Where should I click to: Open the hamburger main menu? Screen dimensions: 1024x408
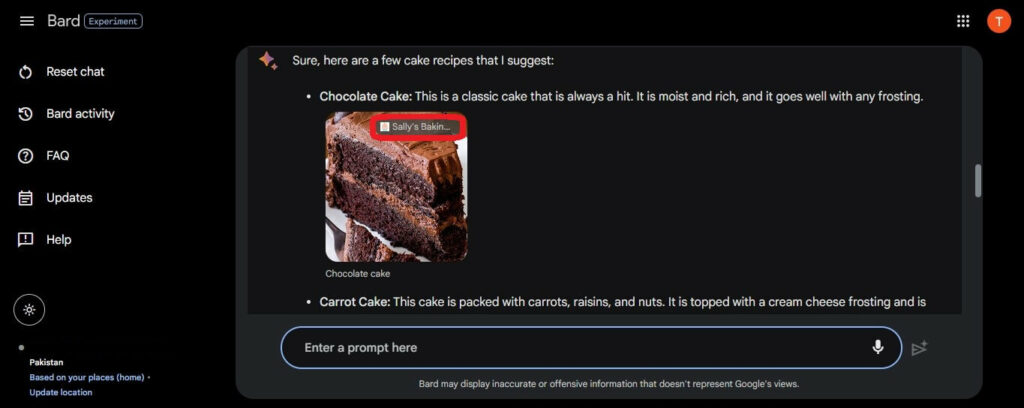(x=27, y=22)
